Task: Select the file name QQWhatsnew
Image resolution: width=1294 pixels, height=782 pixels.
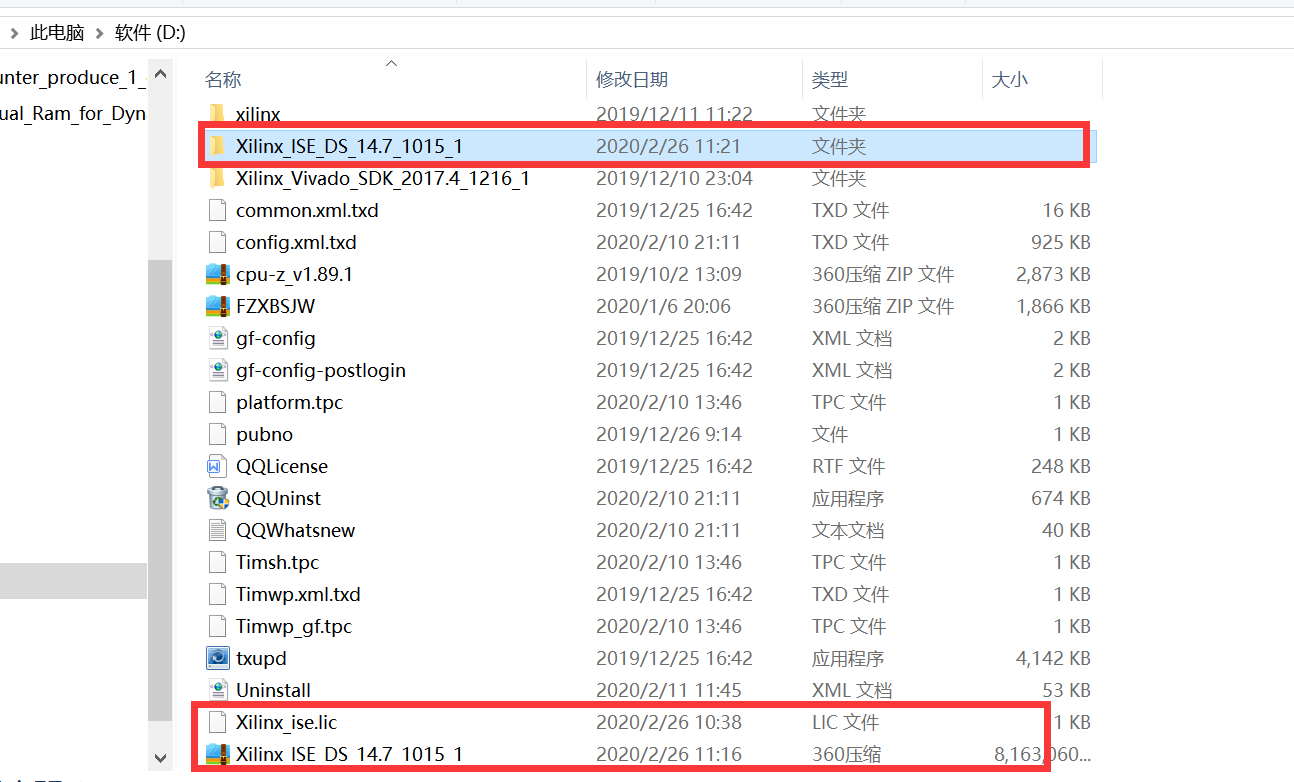Action: 295,530
